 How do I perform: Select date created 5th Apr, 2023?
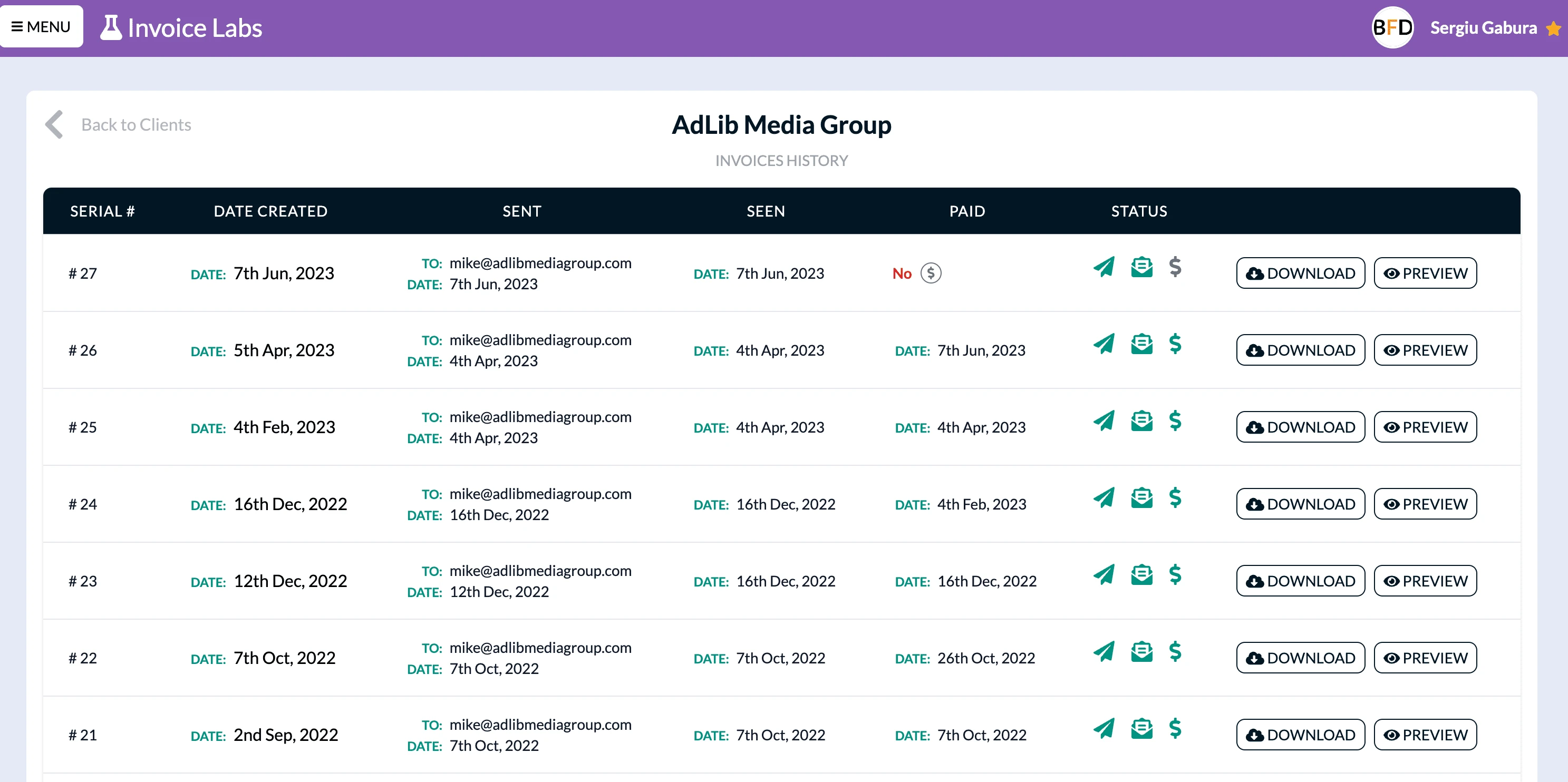coord(284,350)
